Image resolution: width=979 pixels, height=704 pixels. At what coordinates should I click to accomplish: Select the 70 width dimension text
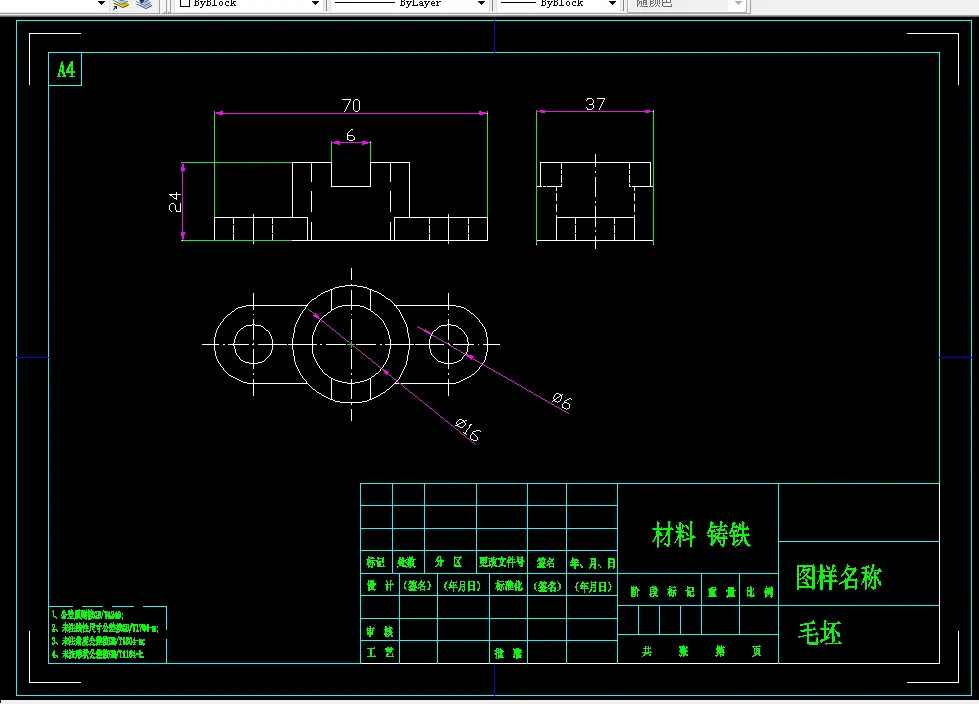pos(351,105)
